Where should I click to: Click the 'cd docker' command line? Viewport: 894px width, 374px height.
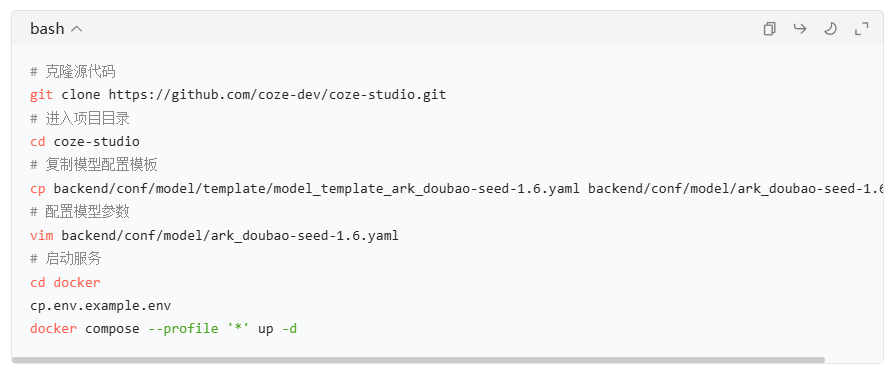tap(65, 282)
